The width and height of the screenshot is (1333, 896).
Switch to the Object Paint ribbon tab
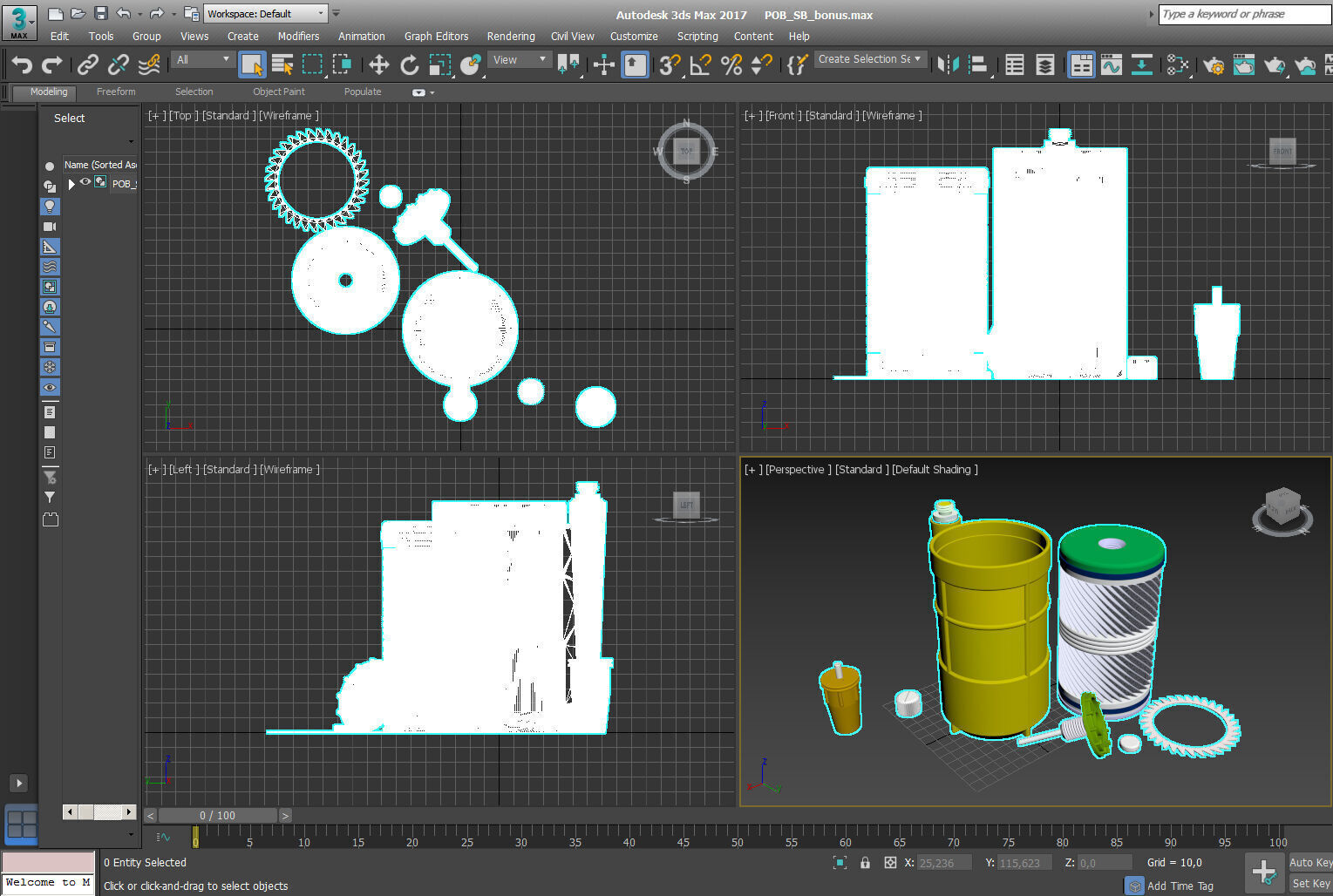tap(279, 92)
